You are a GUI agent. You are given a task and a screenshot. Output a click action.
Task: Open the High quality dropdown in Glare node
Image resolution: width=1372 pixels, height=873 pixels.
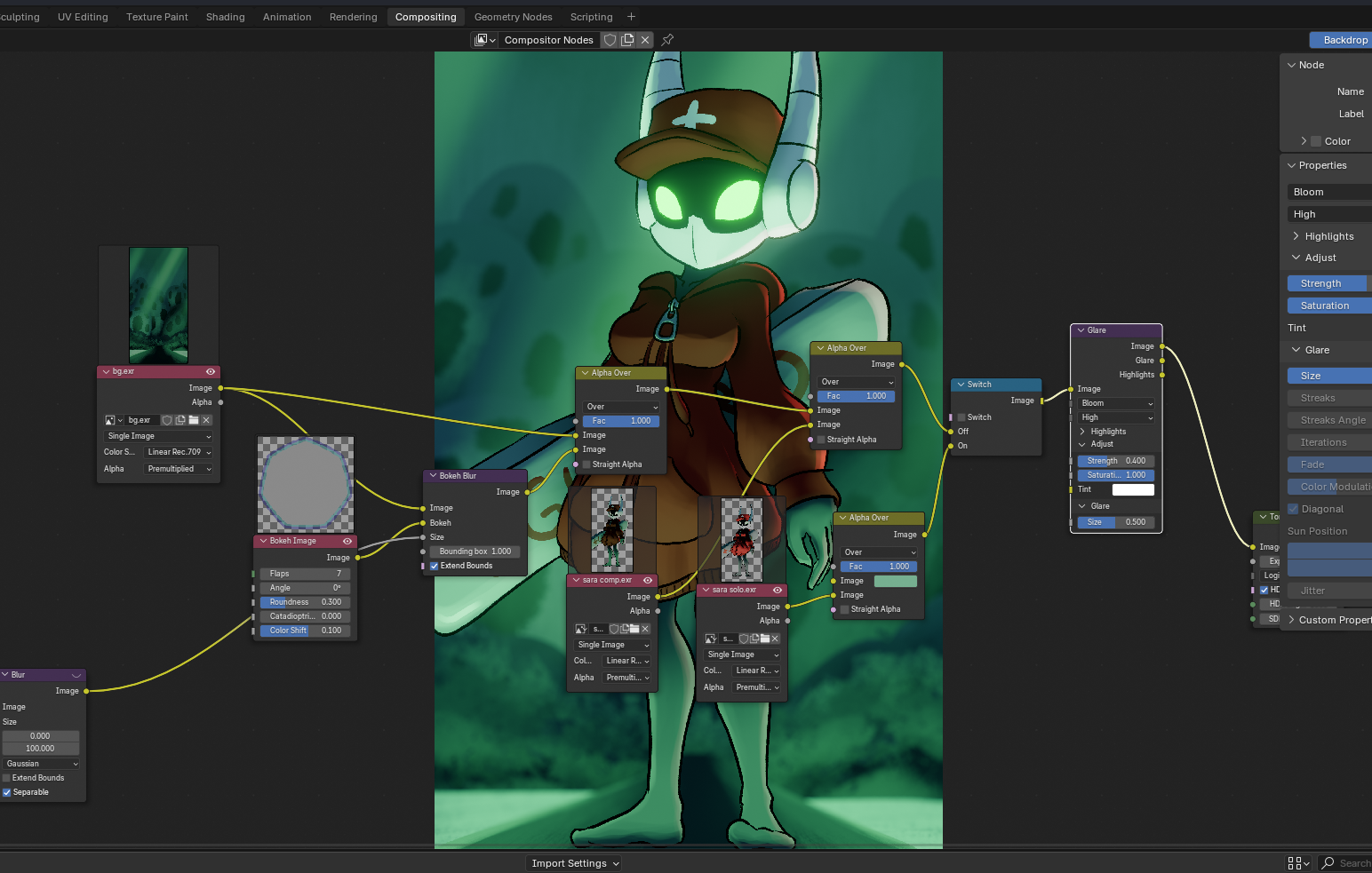pos(1117,417)
